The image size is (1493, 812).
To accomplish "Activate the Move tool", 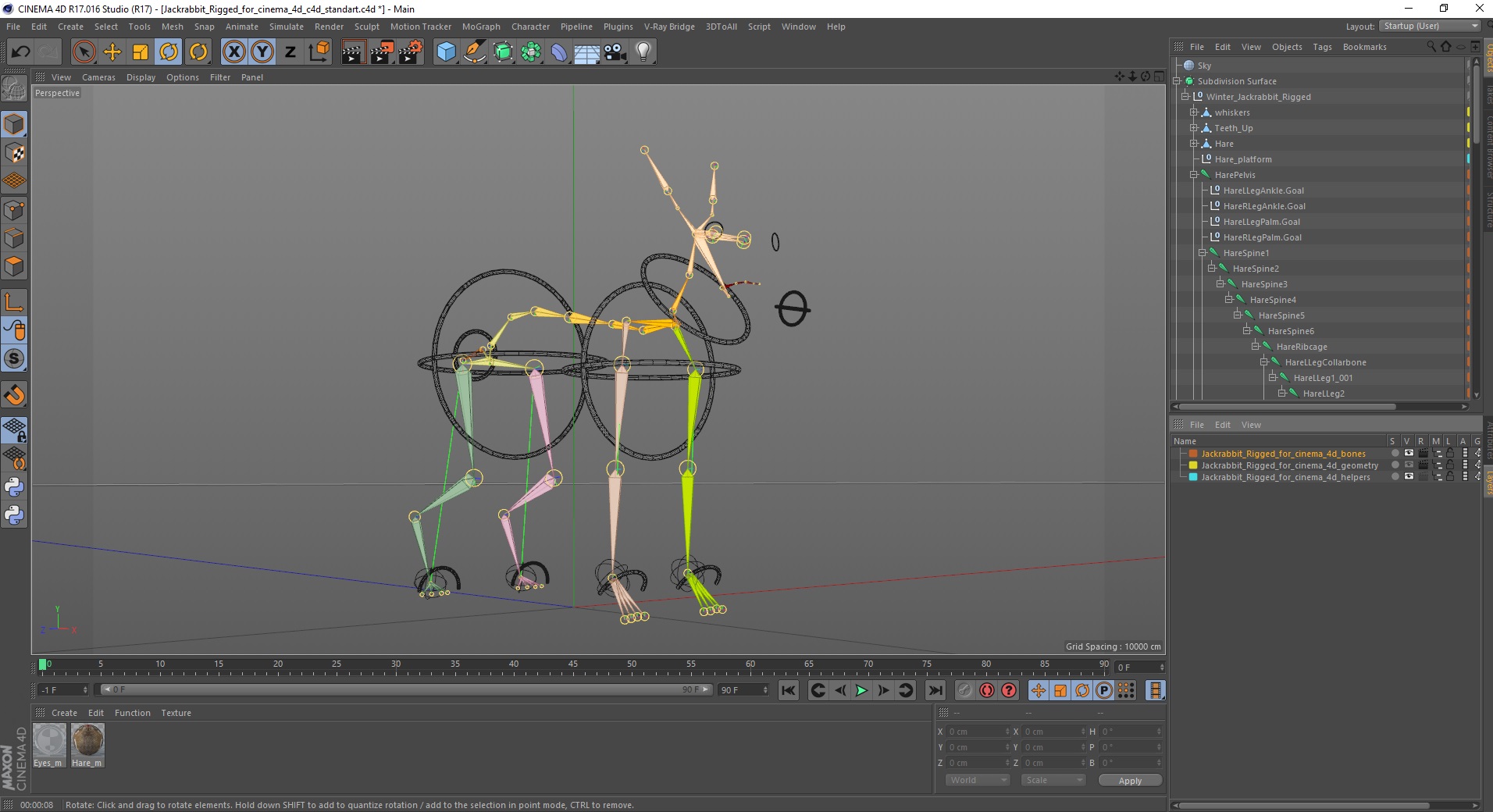I will point(112,52).
